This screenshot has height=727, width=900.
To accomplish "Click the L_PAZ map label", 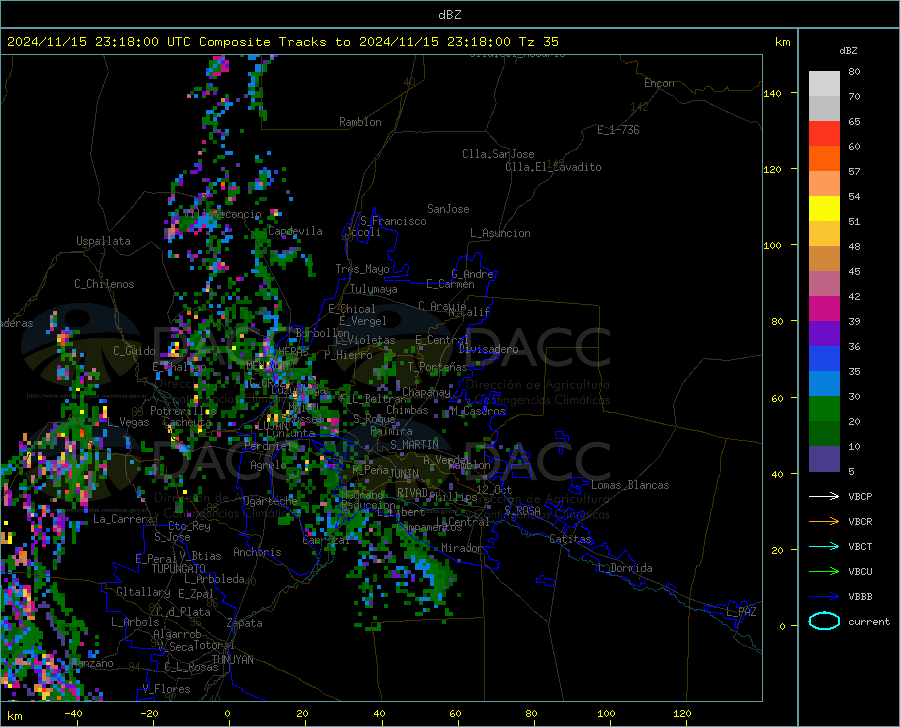I will tap(741, 612).
